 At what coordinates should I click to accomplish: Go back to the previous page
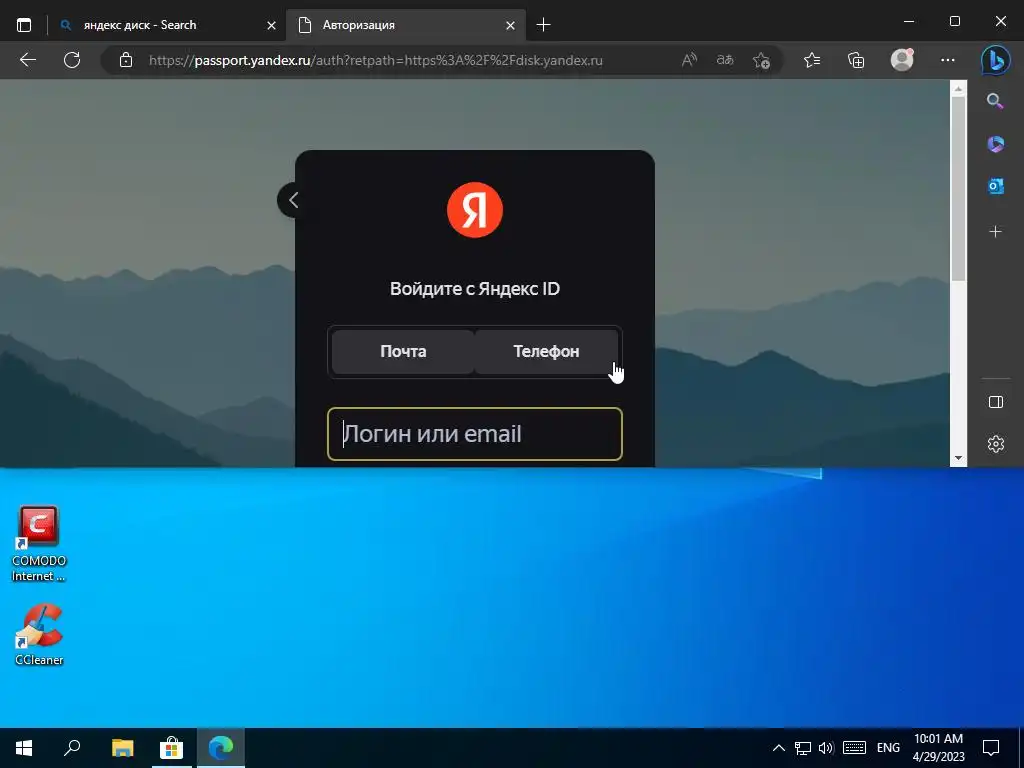click(x=27, y=60)
